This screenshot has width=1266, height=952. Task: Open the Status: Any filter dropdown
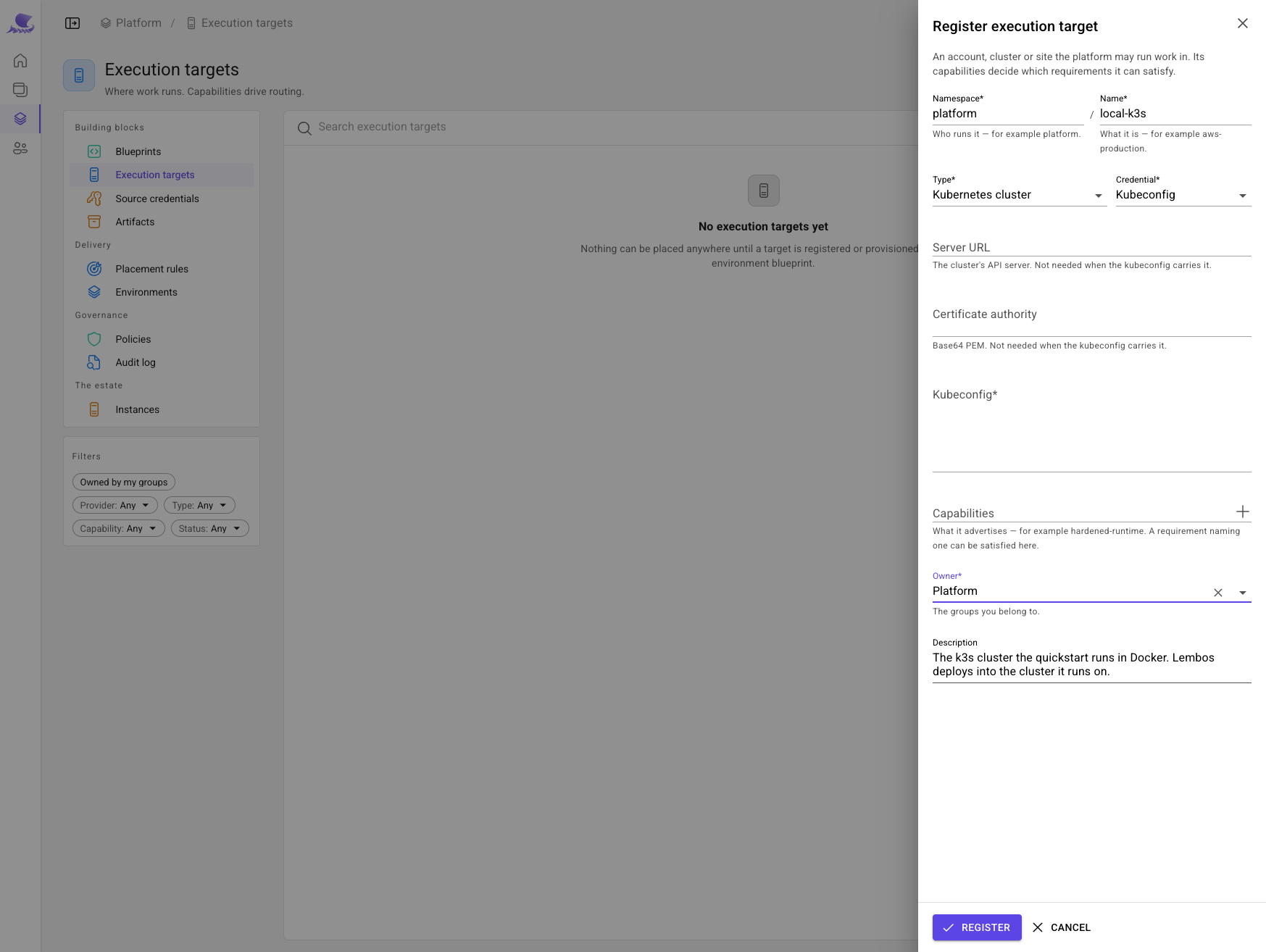pos(210,528)
